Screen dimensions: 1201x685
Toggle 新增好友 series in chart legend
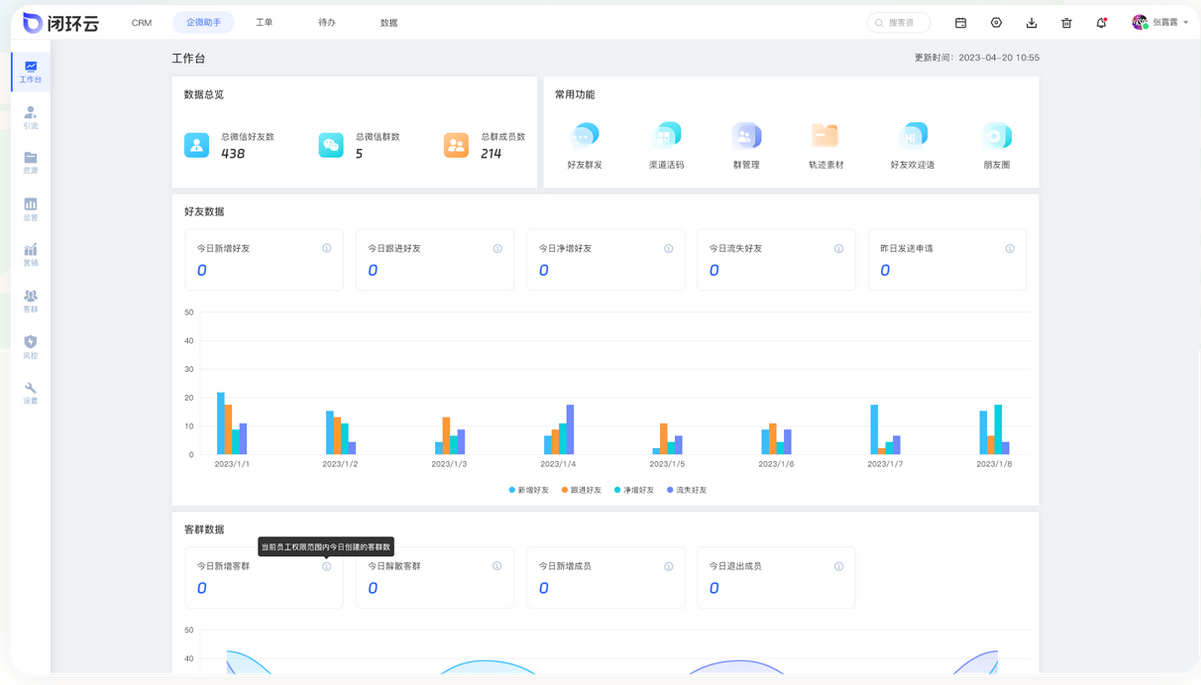[529, 490]
